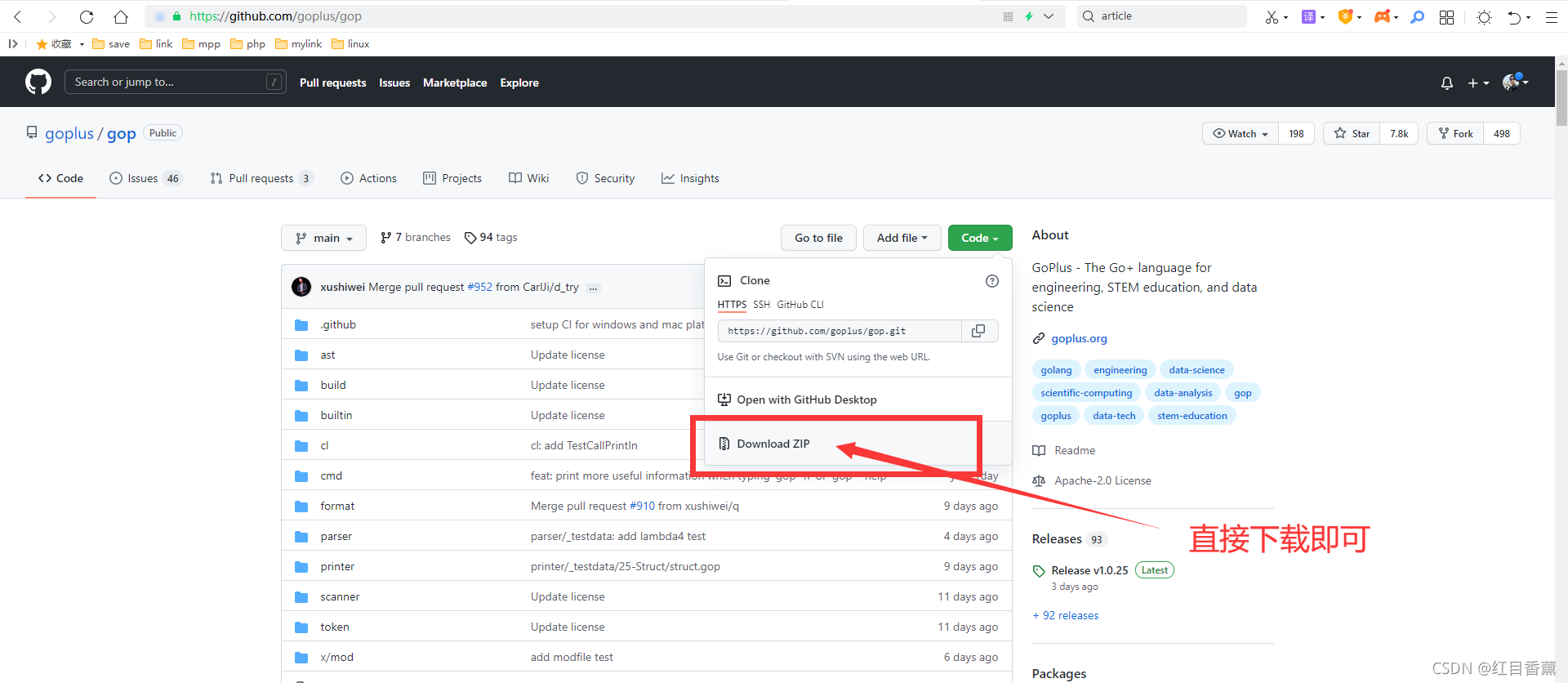This screenshot has width=1568, height=683.
Task: Click the browser back arrow
Action: coord(18,16)
